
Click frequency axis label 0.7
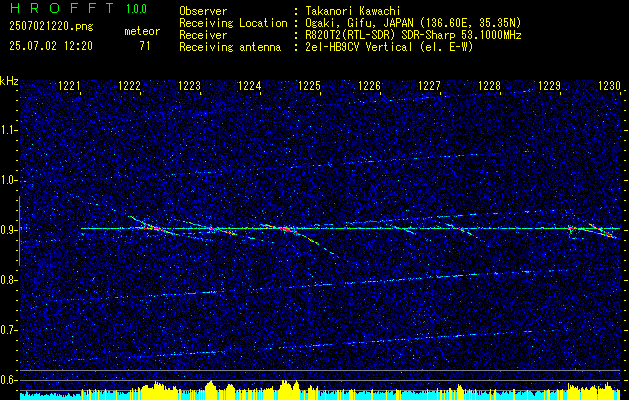click(x=9, y=330)
